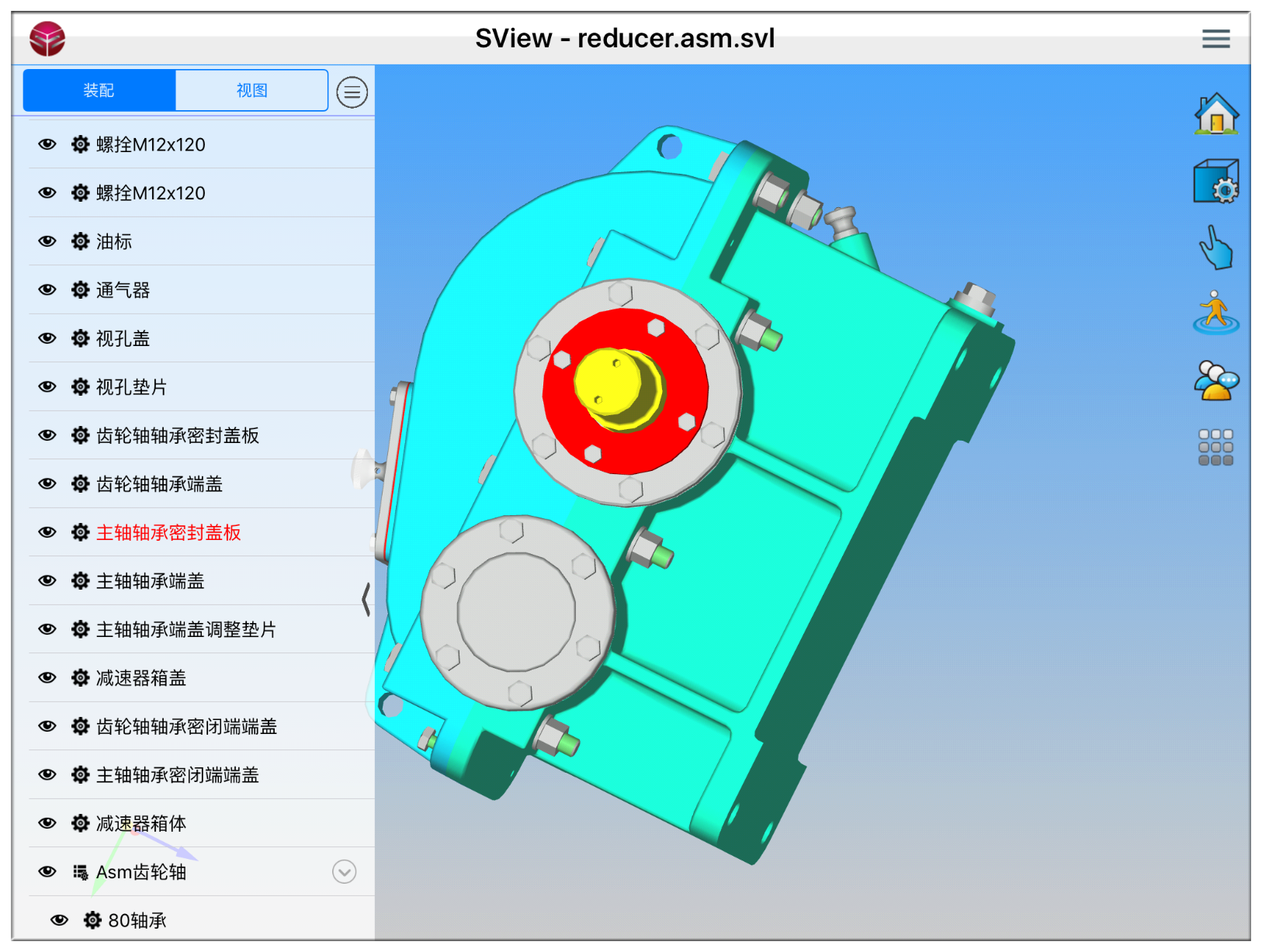Select the 齿轮轴轴承端盖 row

(x=202, y=483)
